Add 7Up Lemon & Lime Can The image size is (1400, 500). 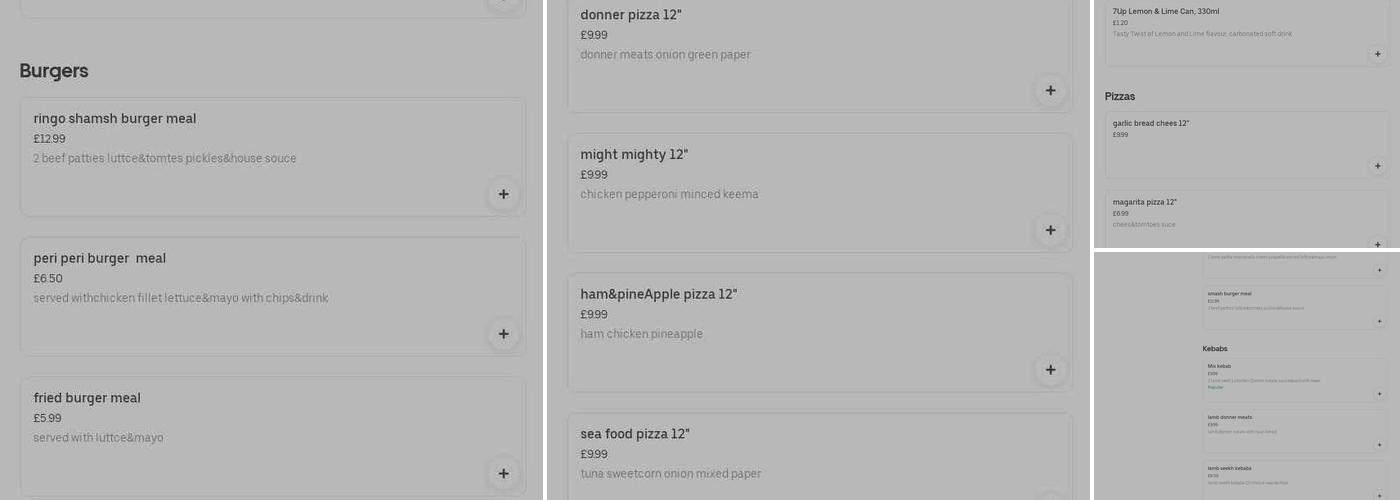pyautogui.click(x=1377, y=54)
